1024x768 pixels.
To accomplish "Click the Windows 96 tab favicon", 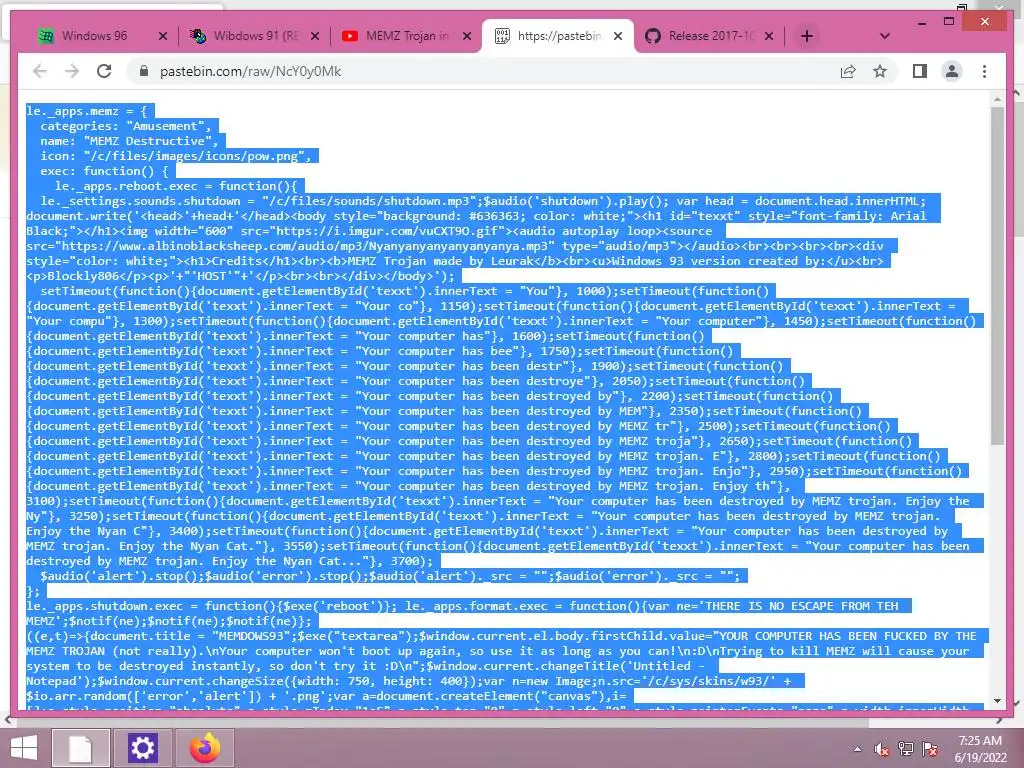I will pos(46,36).
